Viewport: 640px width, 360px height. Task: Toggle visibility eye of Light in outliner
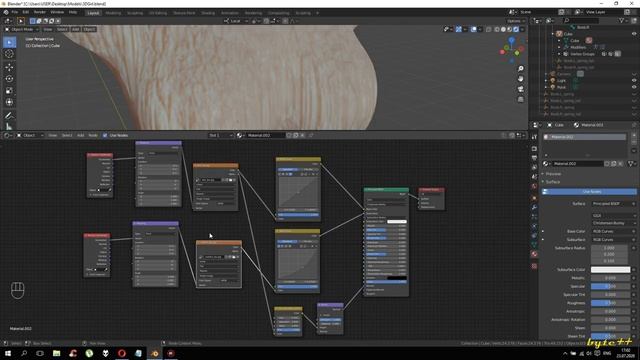tap(634, 80)
